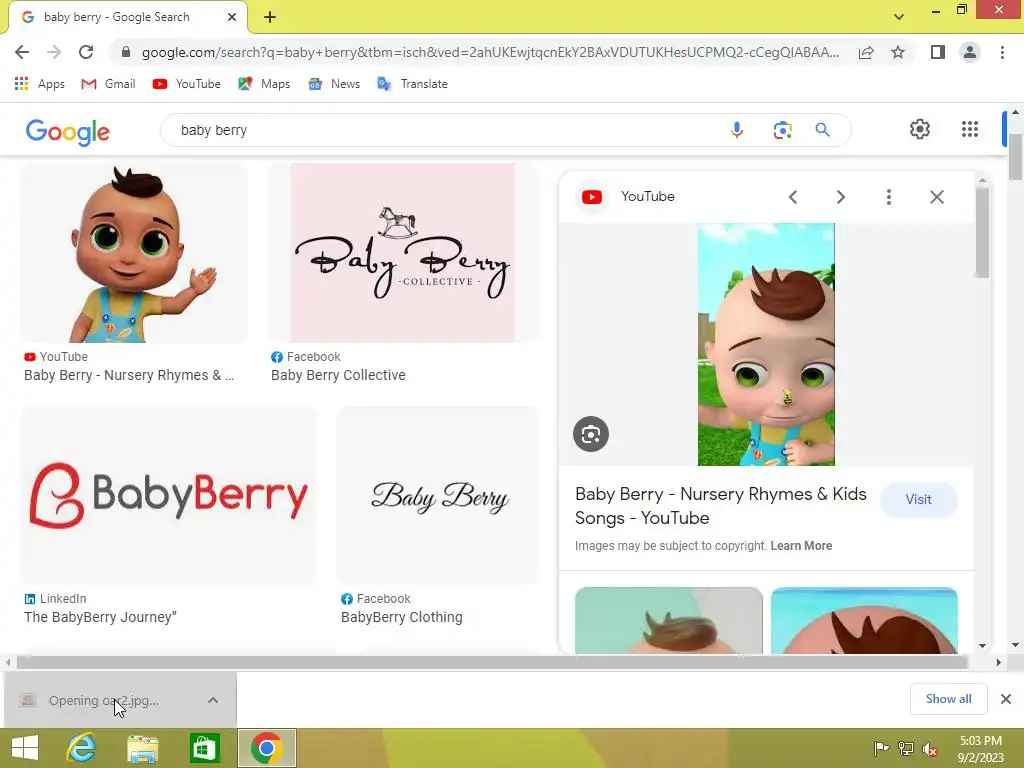Viewport: 1024px width, 768px height.
Task: Expand the tab search chevron
Action: tap(899, 16)
